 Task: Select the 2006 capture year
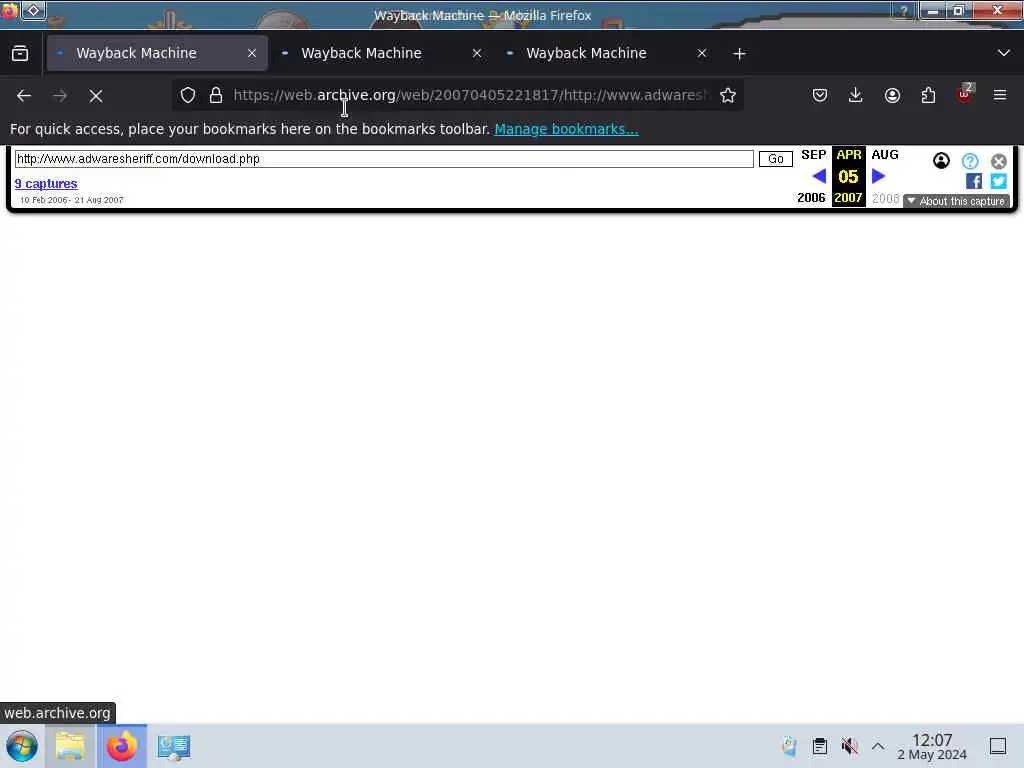click(811, 198)
